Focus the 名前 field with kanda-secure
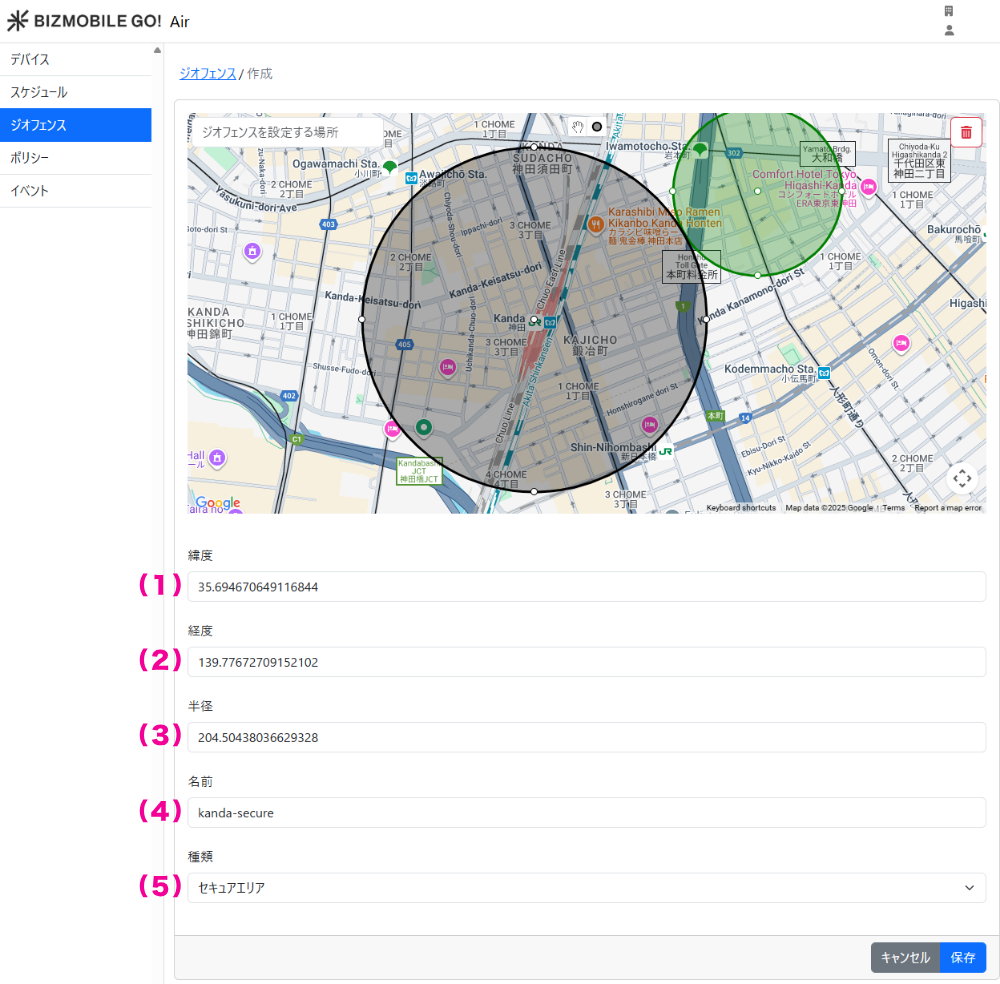The image size is (1000, 984). click(x=586, y=812)
